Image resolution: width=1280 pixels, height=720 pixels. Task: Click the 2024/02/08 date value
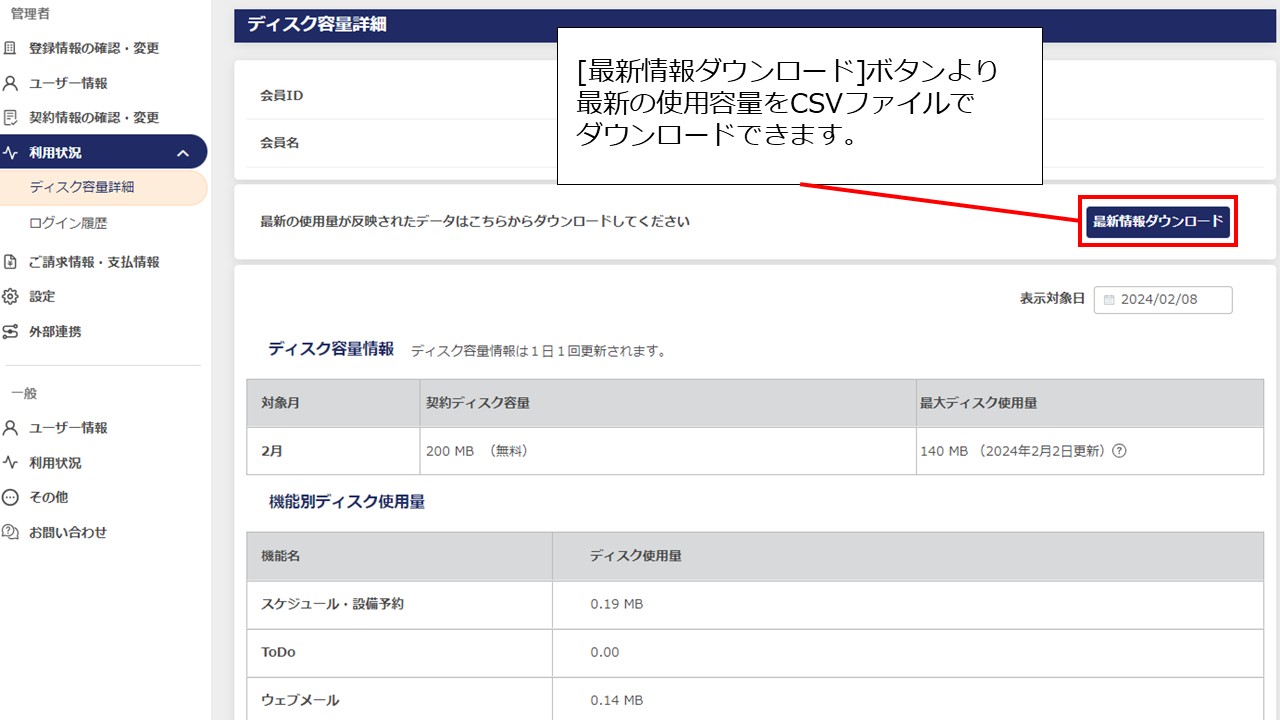point(1178,299)
